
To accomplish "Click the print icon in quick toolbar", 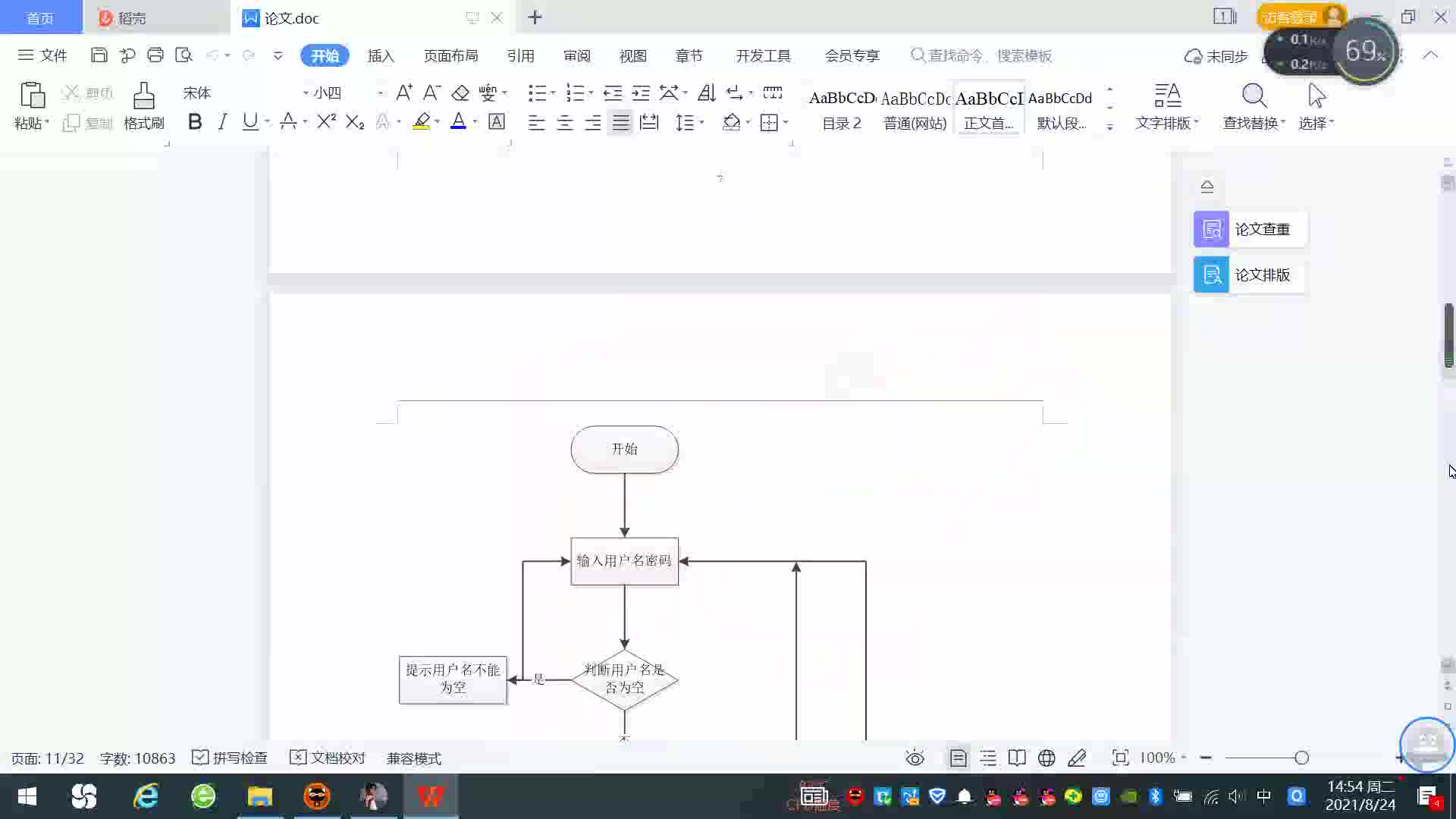I will pos(155,55).
